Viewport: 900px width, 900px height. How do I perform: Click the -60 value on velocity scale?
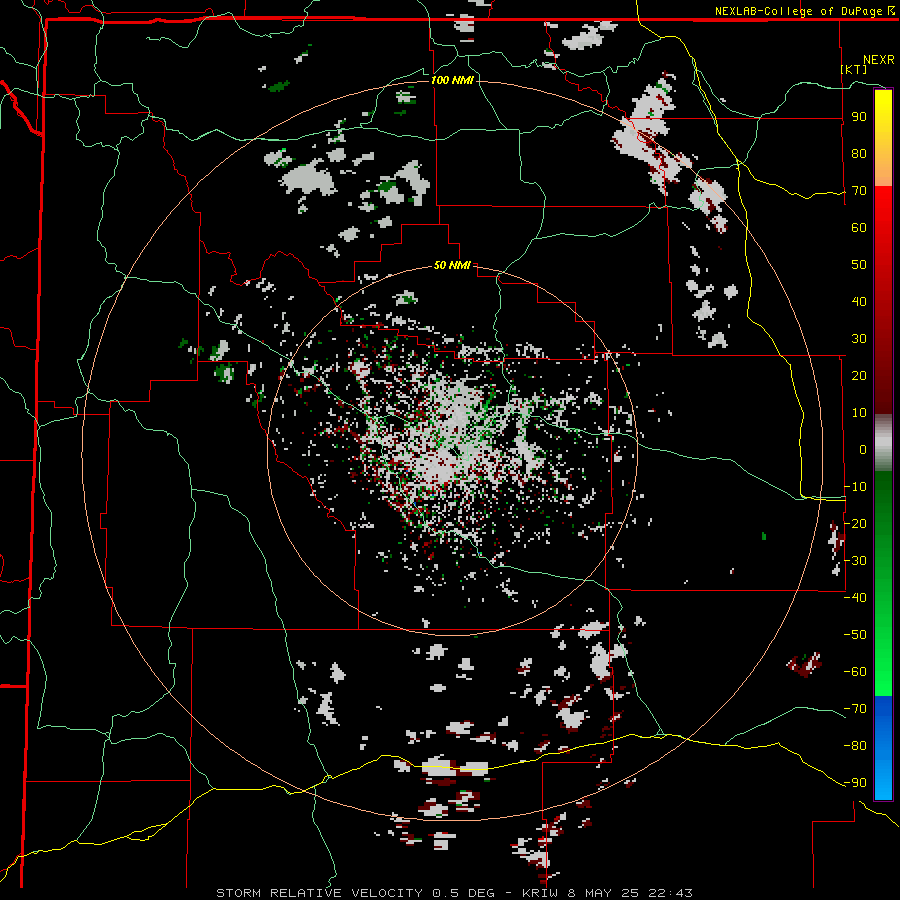click(x=855, y=672)
